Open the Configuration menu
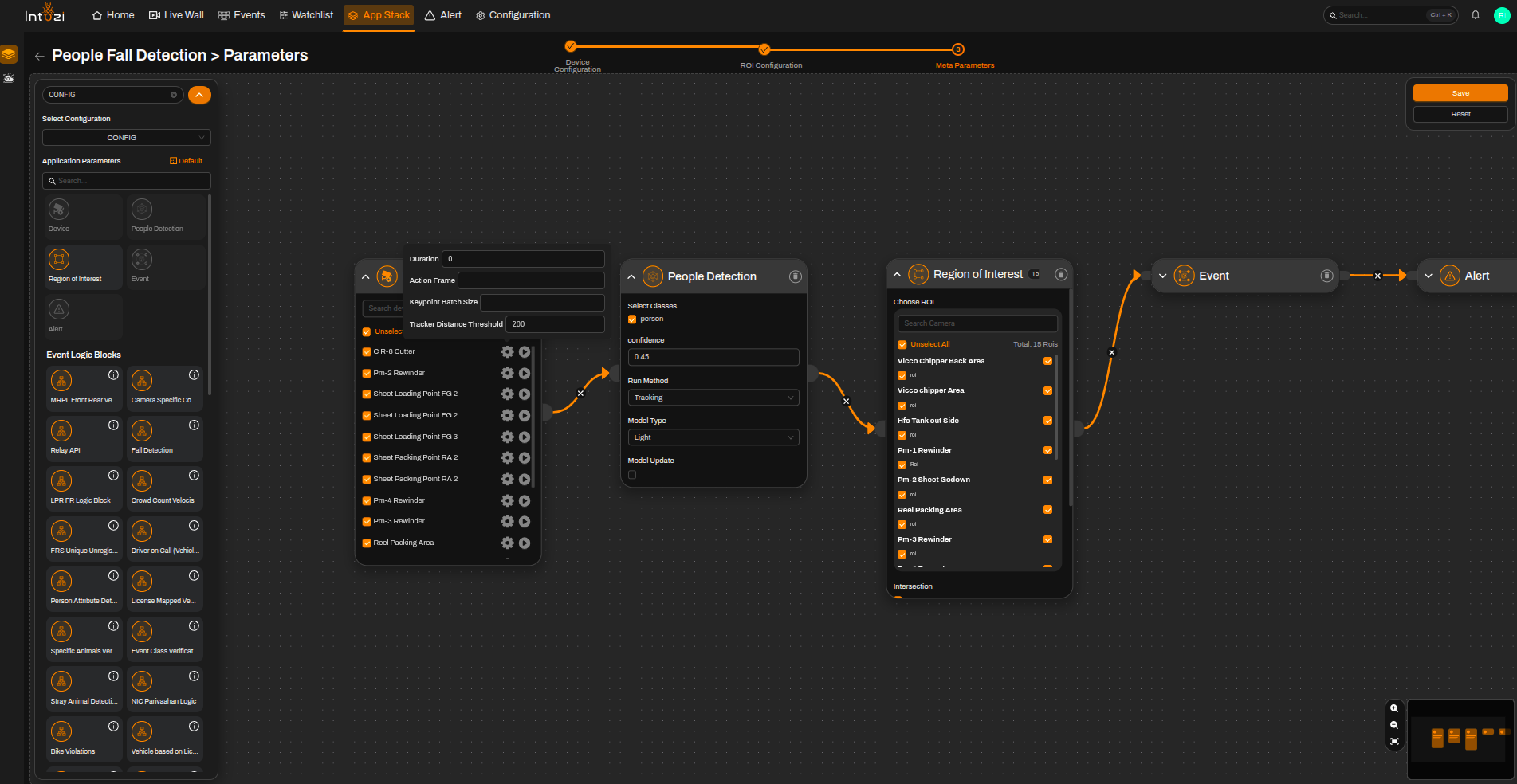This screenshot has height=784, width=1517. tap(513, 15)
